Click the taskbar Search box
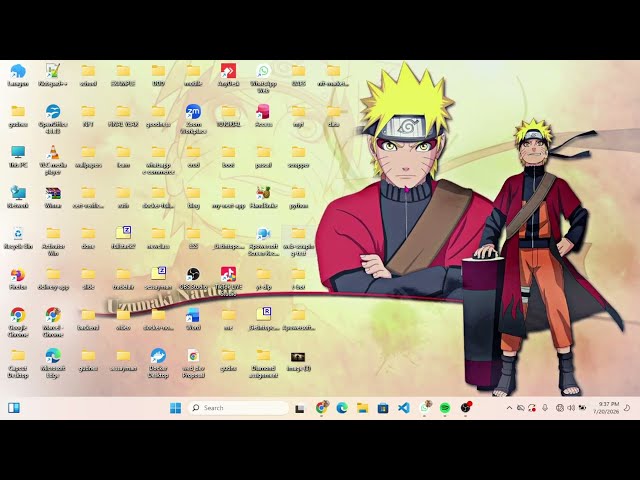This screenshot has height=480, width=640. [238, 408]
